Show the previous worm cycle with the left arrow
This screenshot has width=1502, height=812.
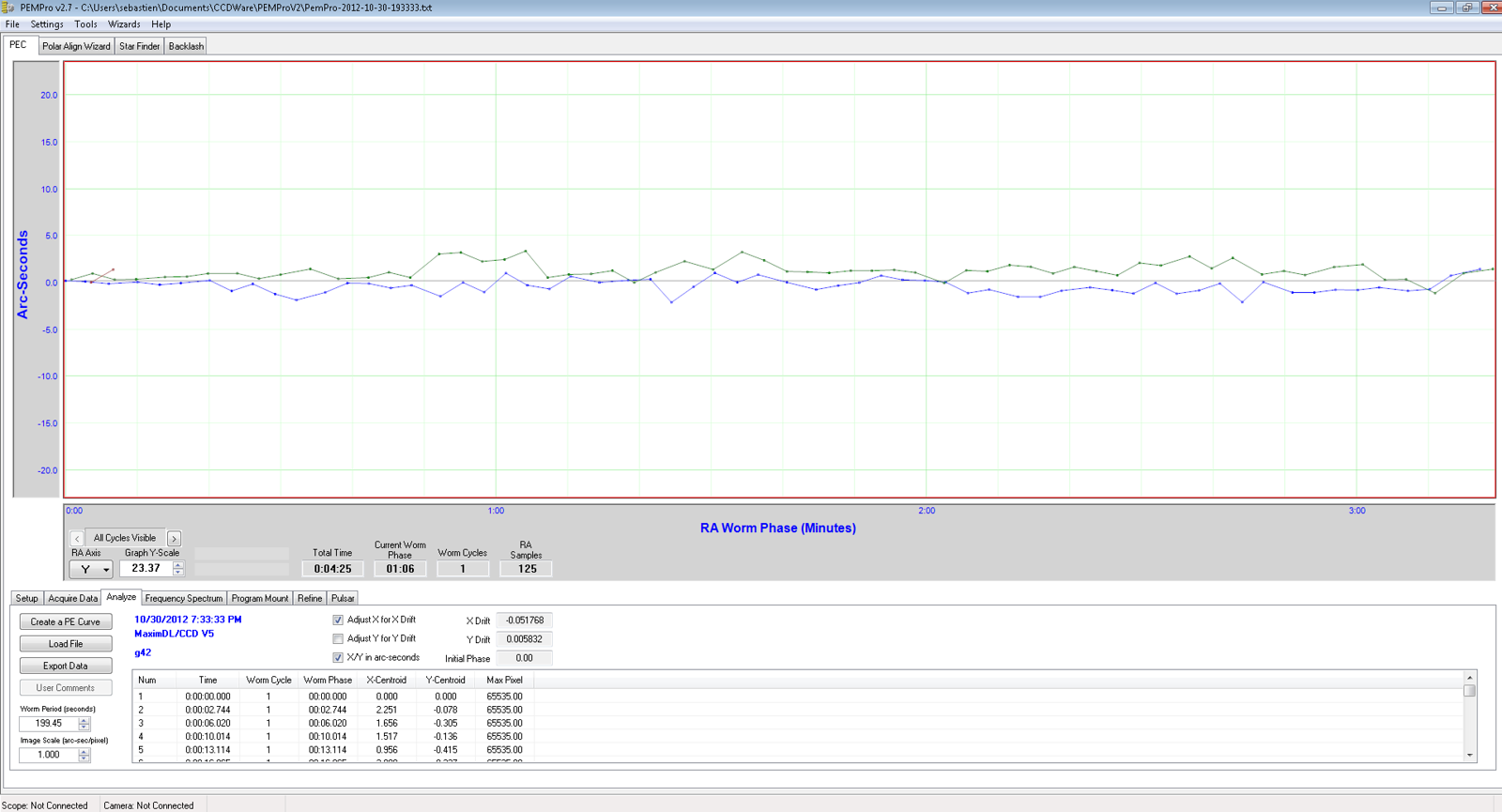tap(77, 539)
